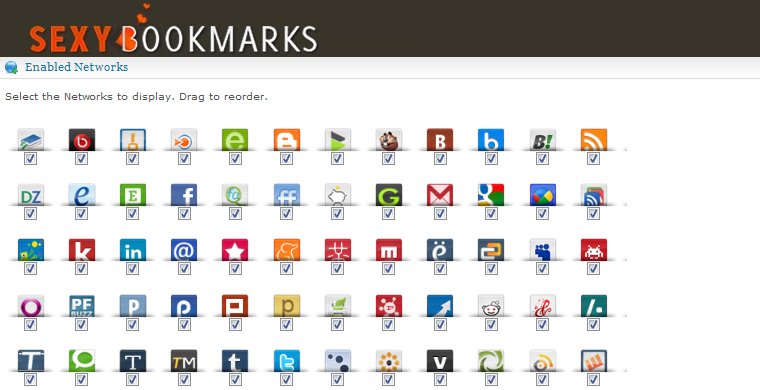This screenshot has height=390, width=760.
Task: Select the red lowercase k icon
Action: (x=81, y=250)
